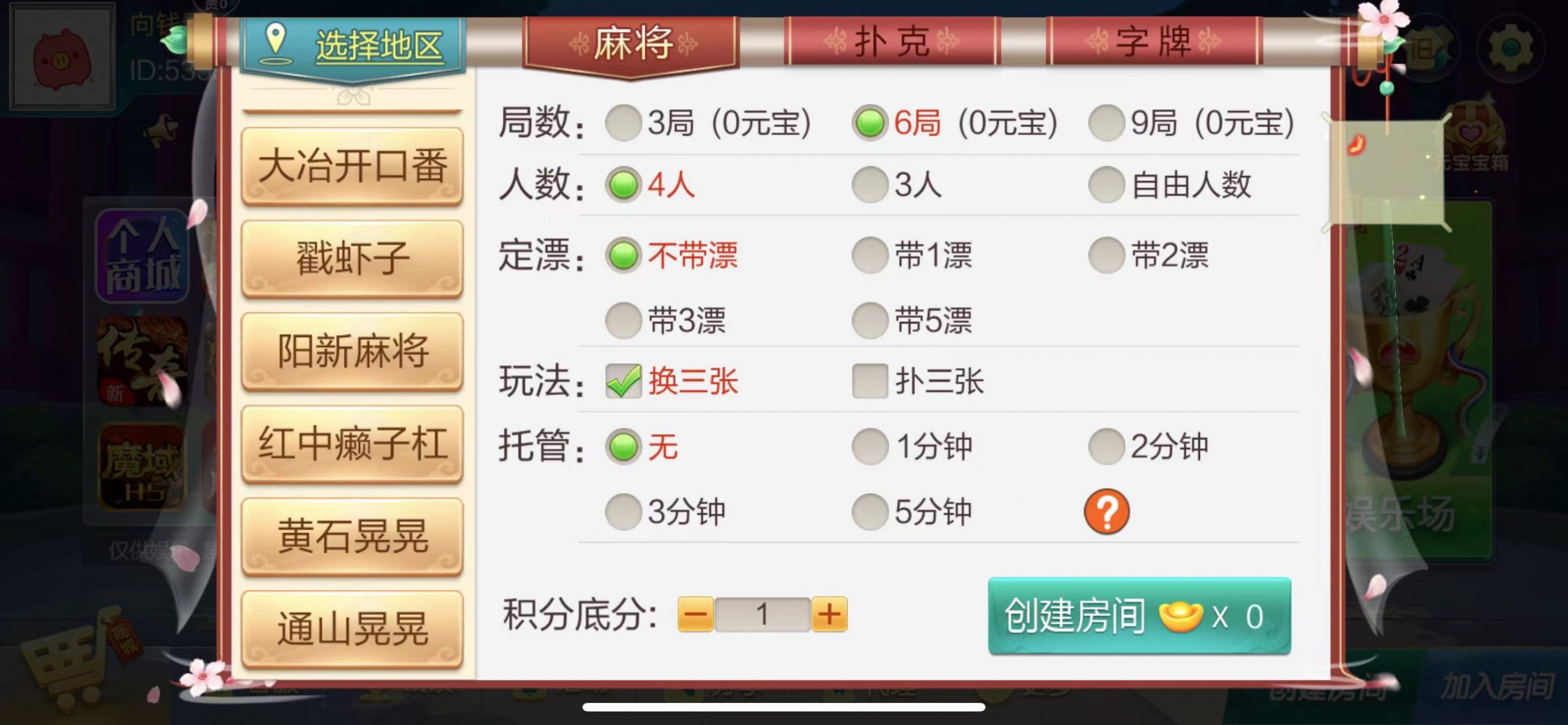Click the plus button for 积分底分

click(829, 614)
